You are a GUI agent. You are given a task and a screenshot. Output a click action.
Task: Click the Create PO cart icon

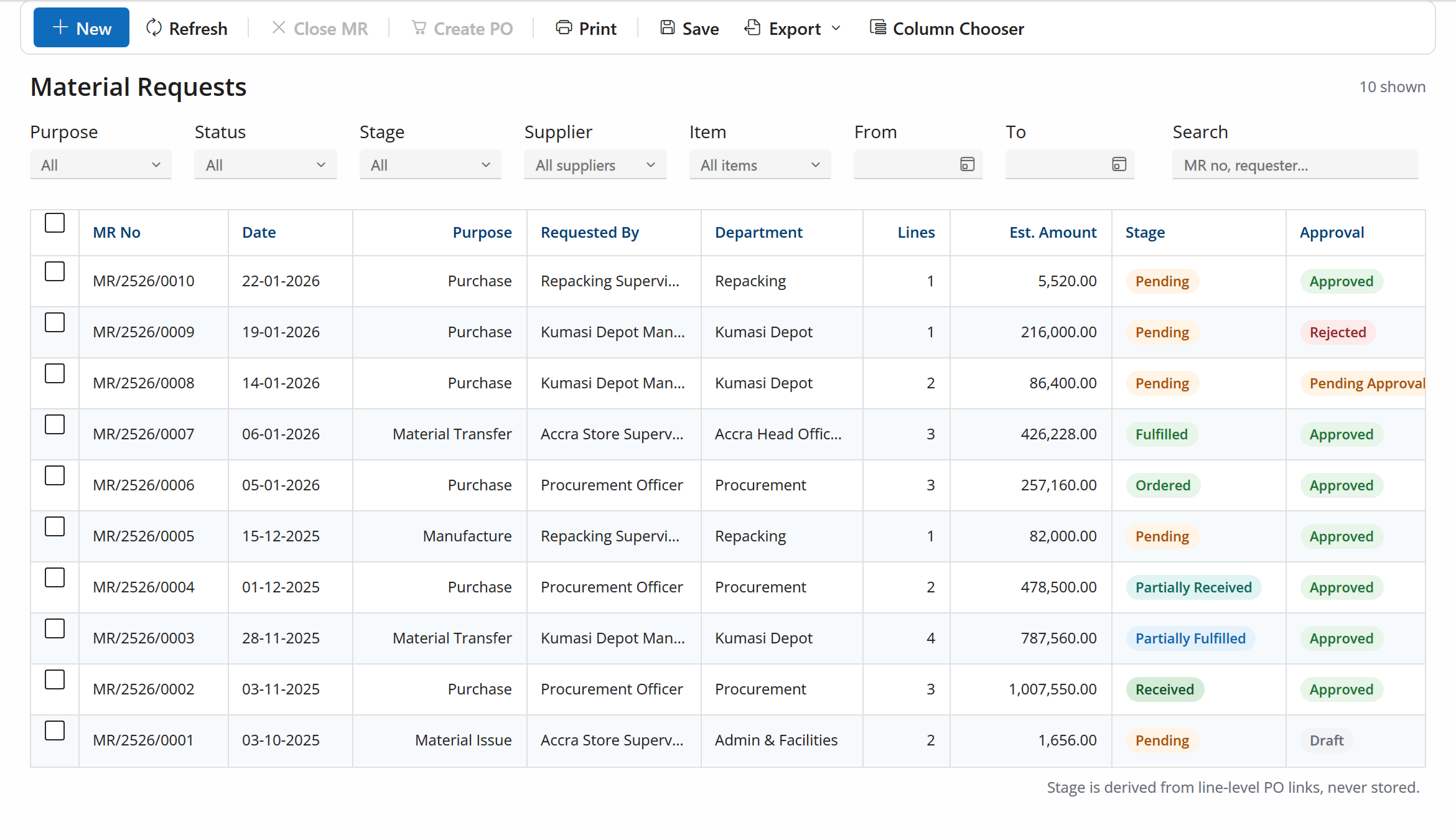click(x=419, y=28)
